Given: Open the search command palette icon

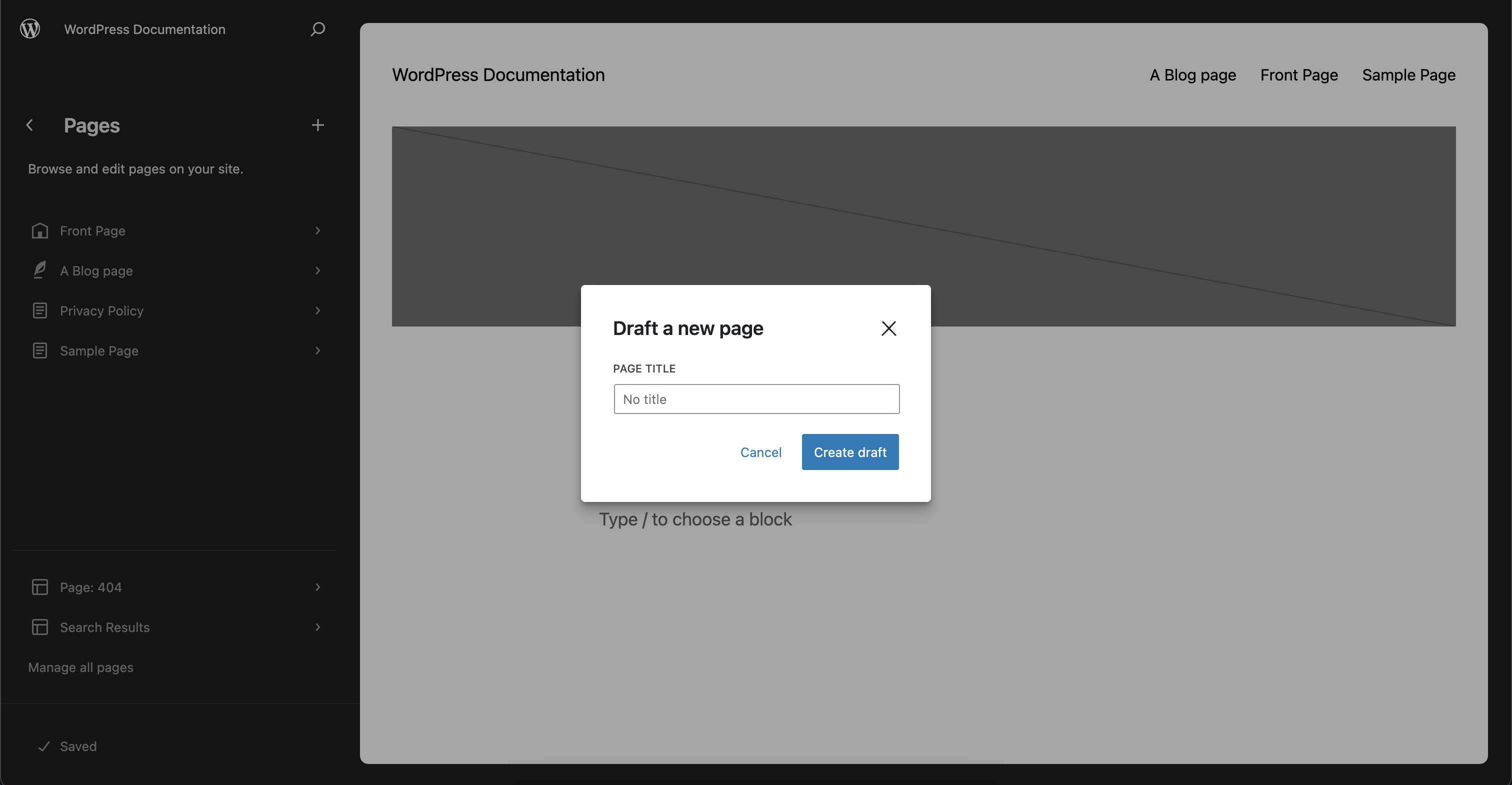Looking at the screenshot, I should pos(317,29).
